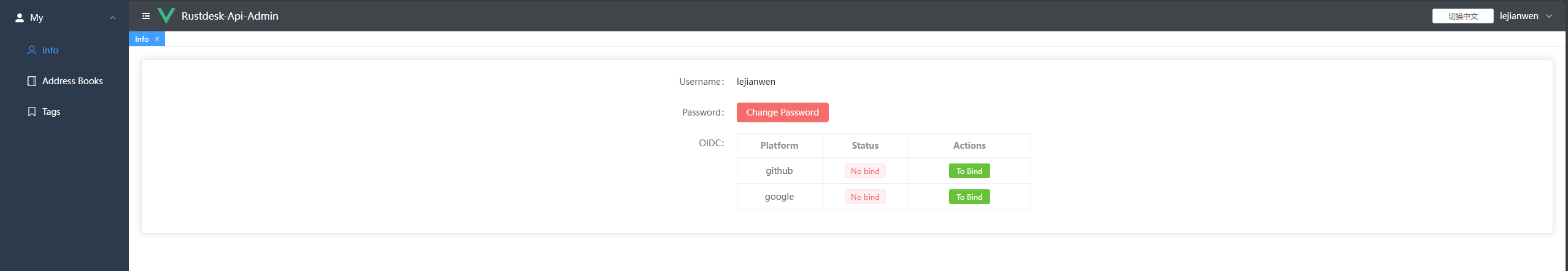Screen dimensions: 1568x271
Task: Click the user icon beside My
Action: [20, 18]
